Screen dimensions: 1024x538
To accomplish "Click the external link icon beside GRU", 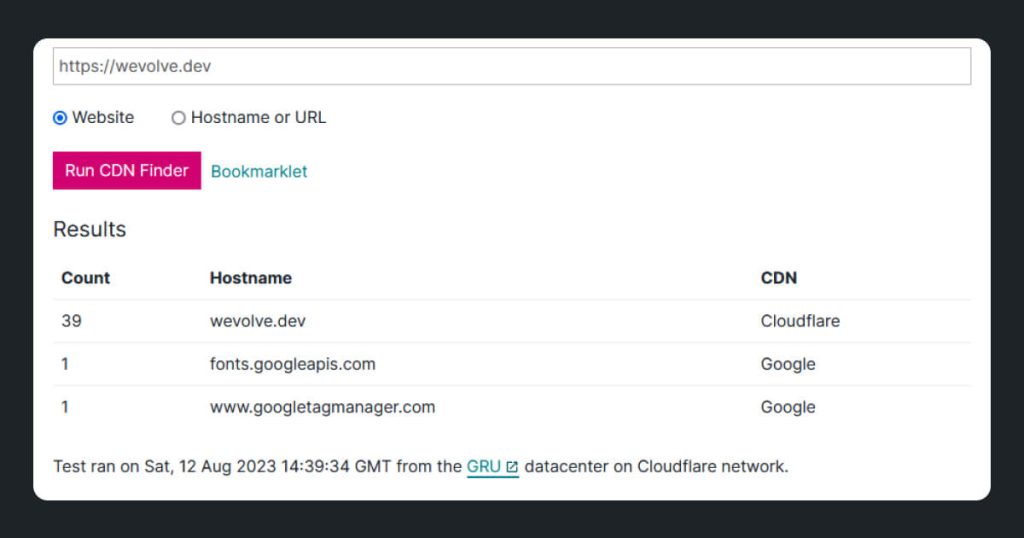I will (x=512, y=467).
